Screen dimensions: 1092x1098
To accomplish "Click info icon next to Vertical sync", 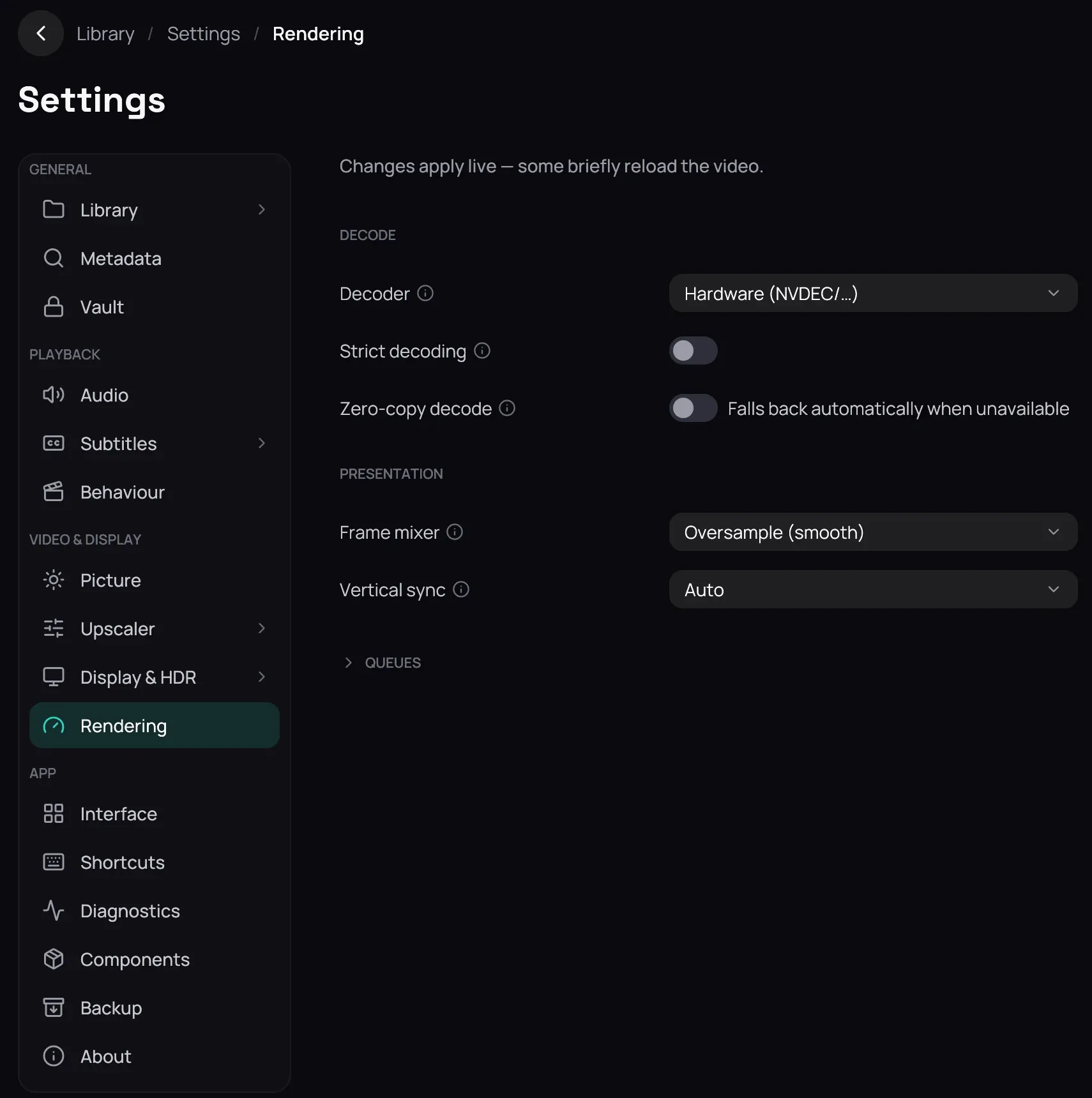I will click(461, 589).
